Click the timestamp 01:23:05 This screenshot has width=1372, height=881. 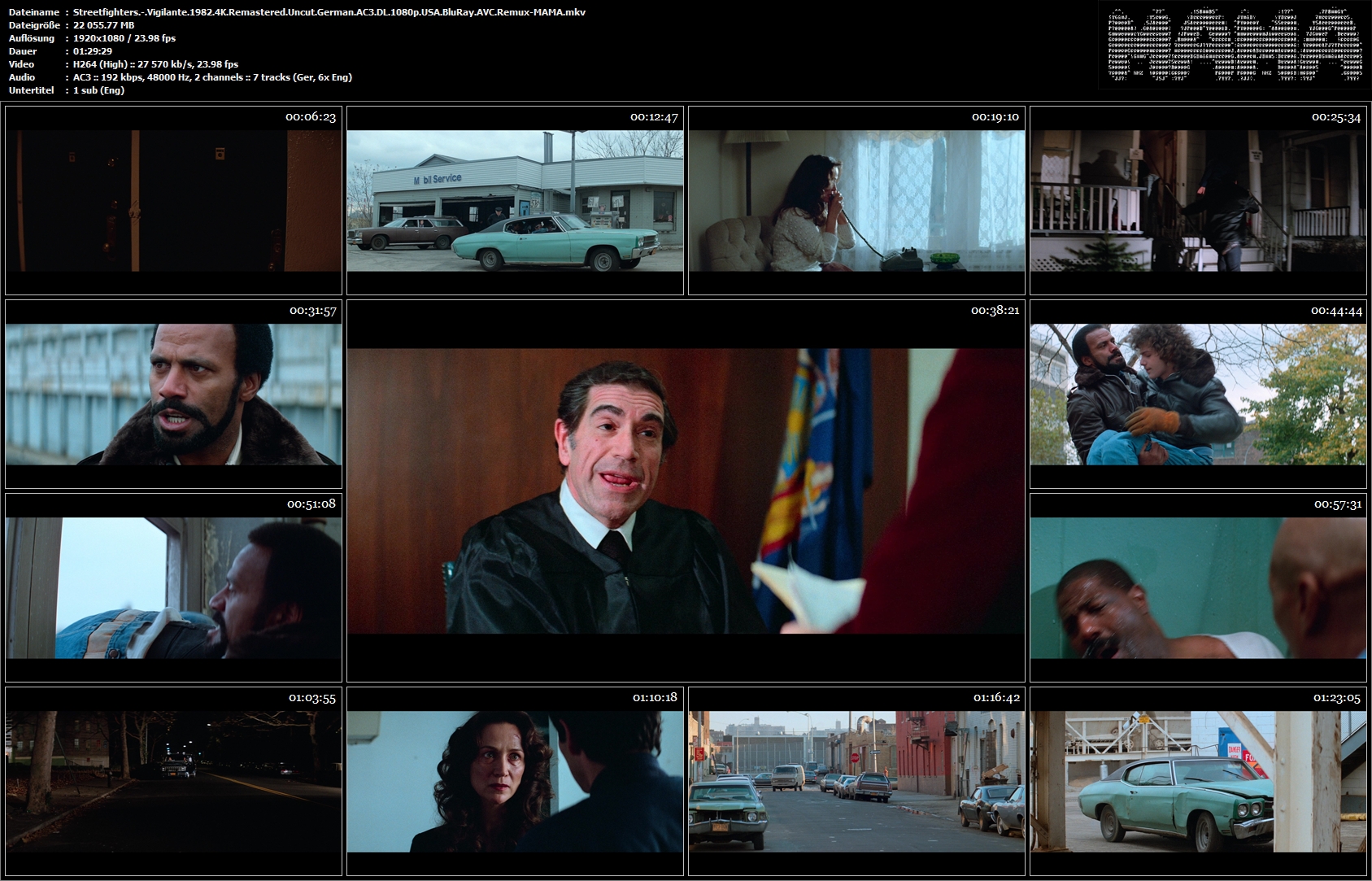point(1336,698)
